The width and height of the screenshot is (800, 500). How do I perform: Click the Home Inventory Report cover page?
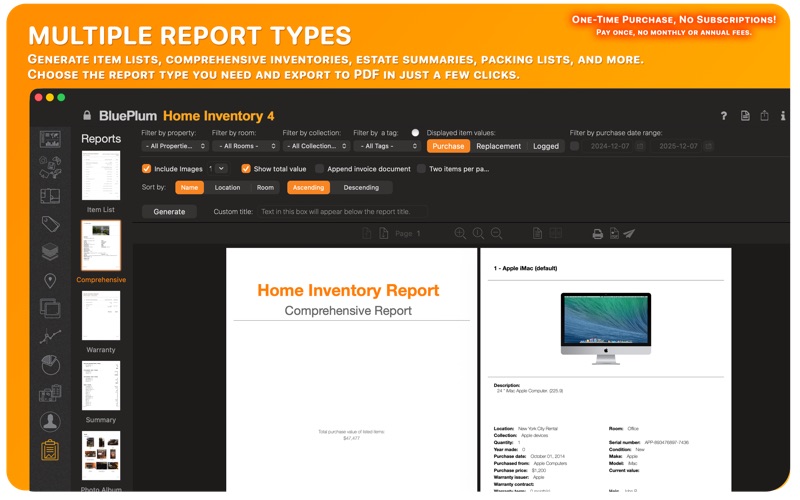pos(352,370)
